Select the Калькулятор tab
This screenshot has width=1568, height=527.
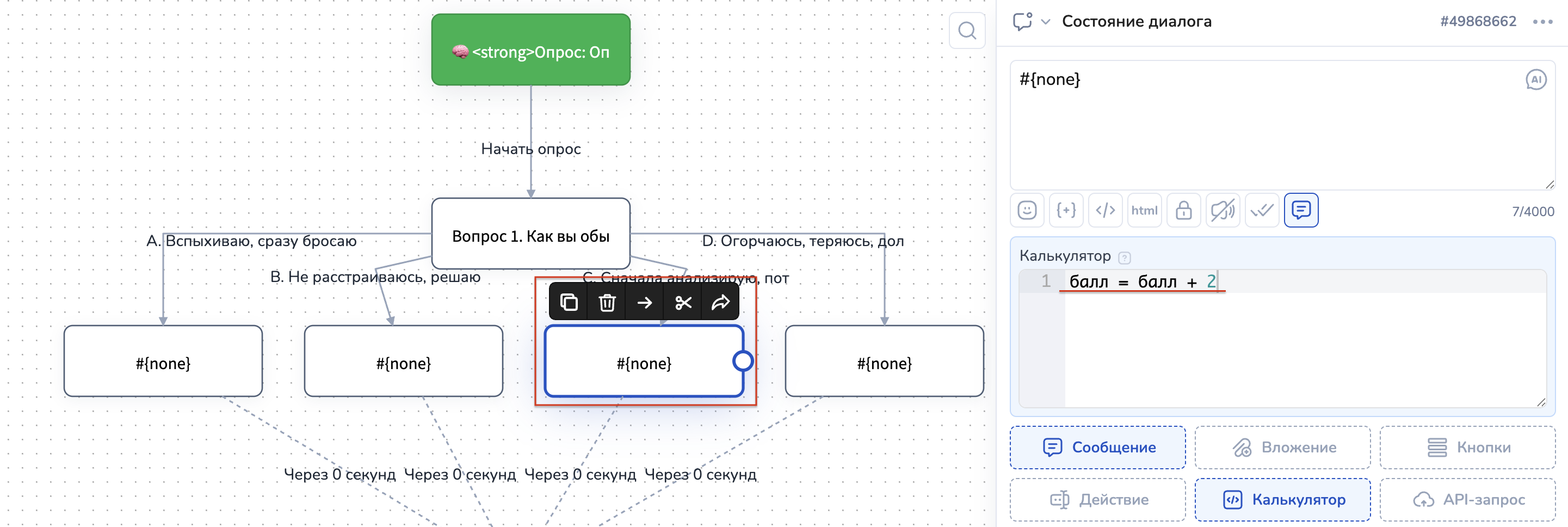click(x=1282, y=500)
